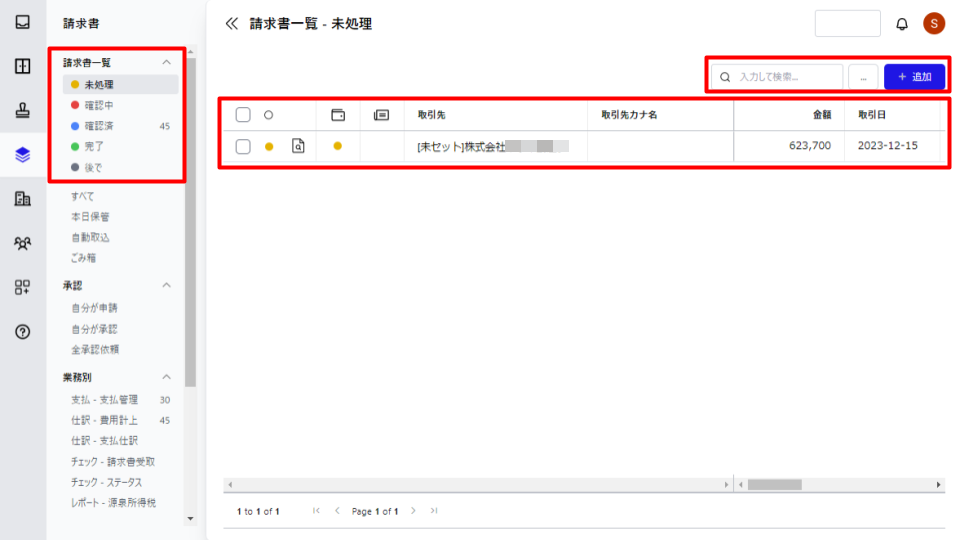Click the wallet column header icon
Screen dimensions: 960x540
coord(338,114)
